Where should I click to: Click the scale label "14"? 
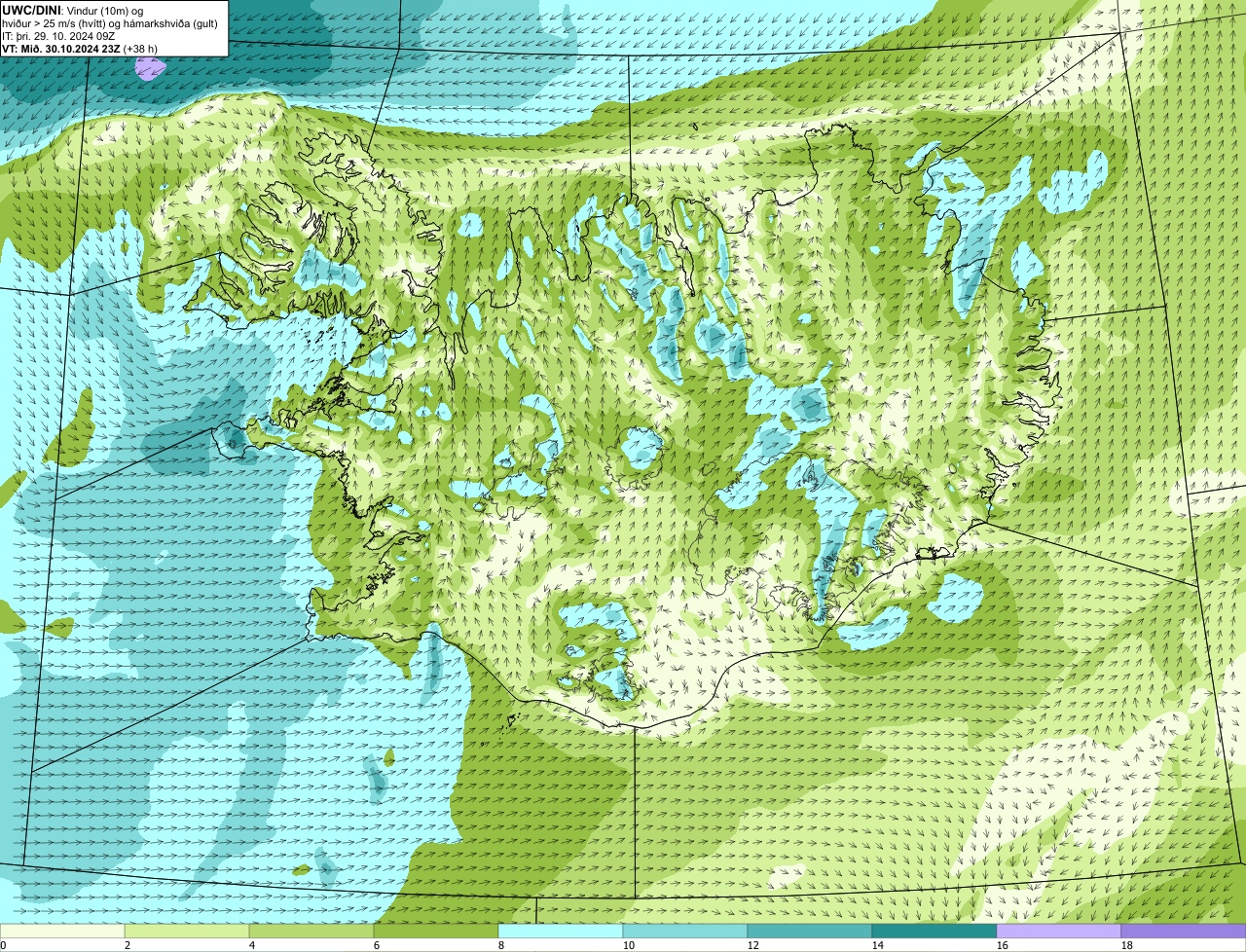click(x=878, y=945)
